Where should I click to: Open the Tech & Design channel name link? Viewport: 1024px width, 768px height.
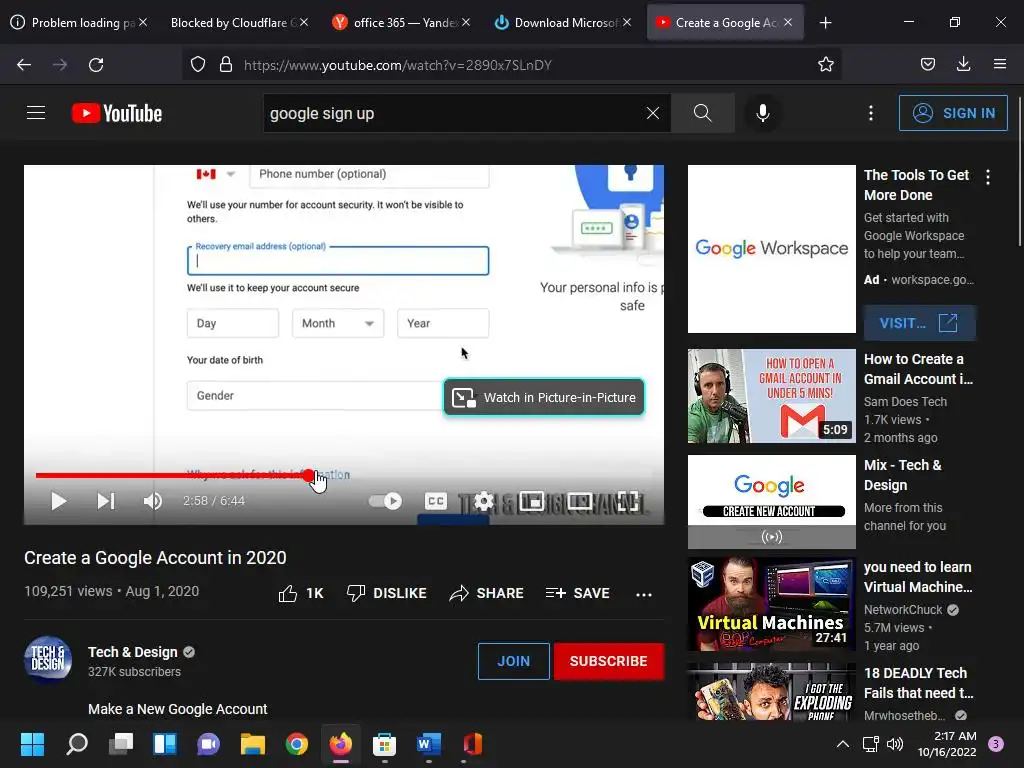click(x=133, y=652)
